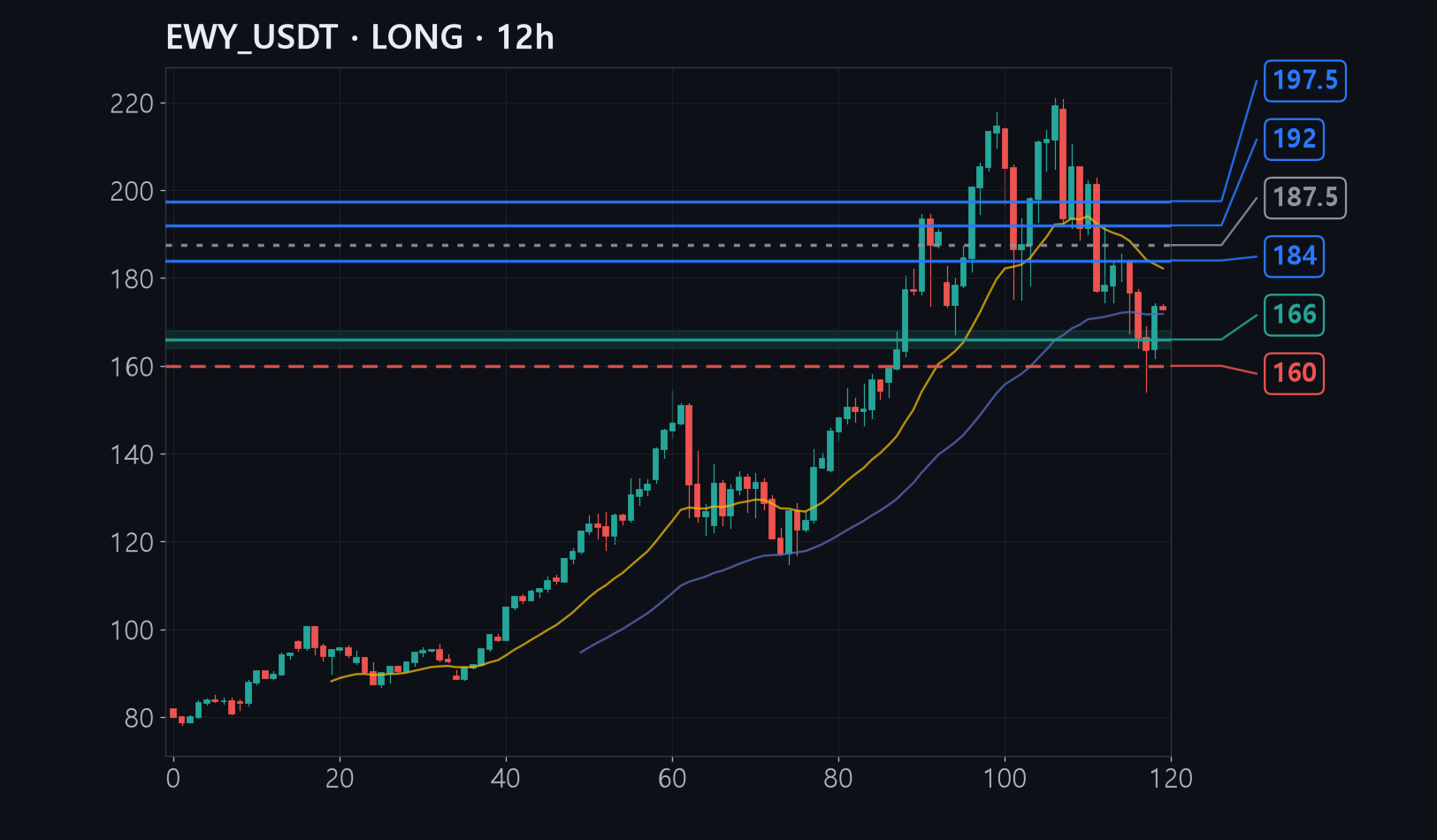1437x840 pixels.
Task: Click the 220 y-axis tick label
Action: 132,103
